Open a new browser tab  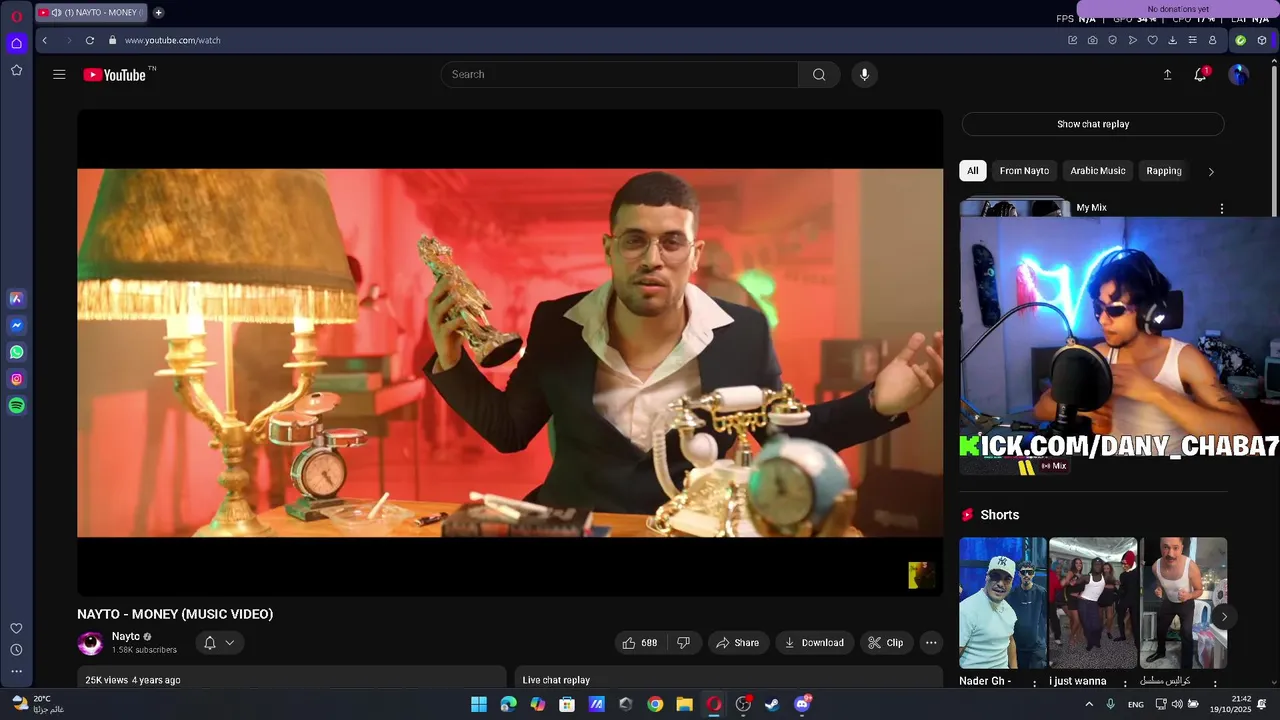(x=158, y=13)
